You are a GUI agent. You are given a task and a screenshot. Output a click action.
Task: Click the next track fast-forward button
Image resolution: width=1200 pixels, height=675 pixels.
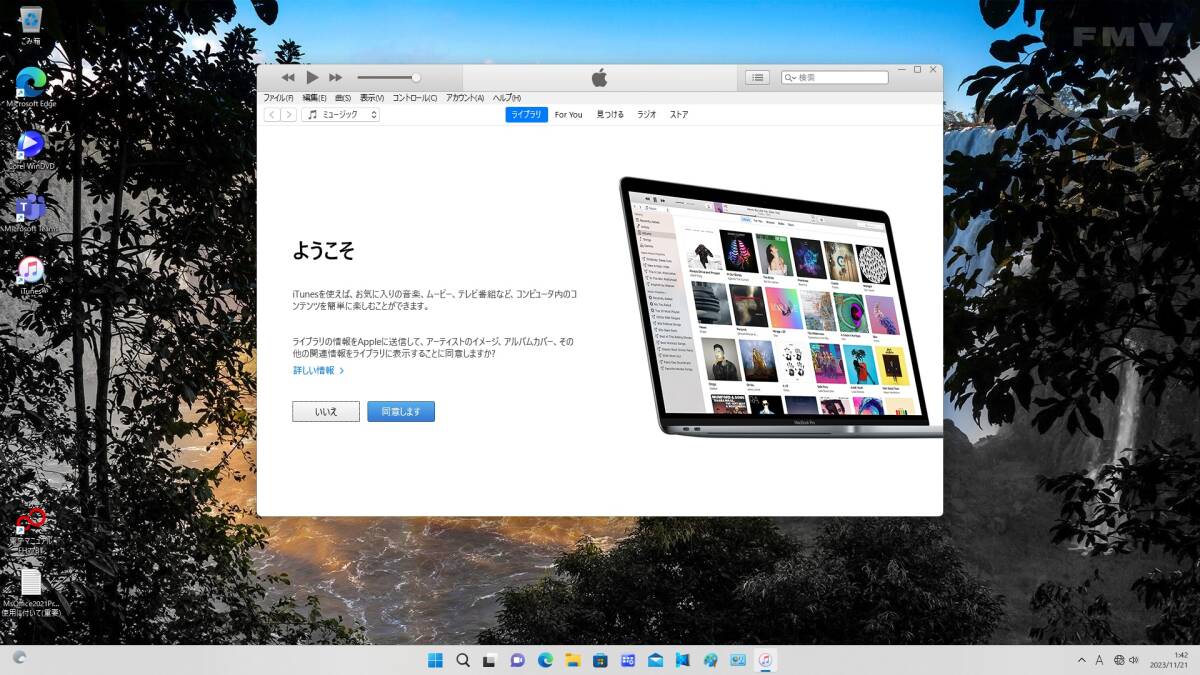(336, 77)
